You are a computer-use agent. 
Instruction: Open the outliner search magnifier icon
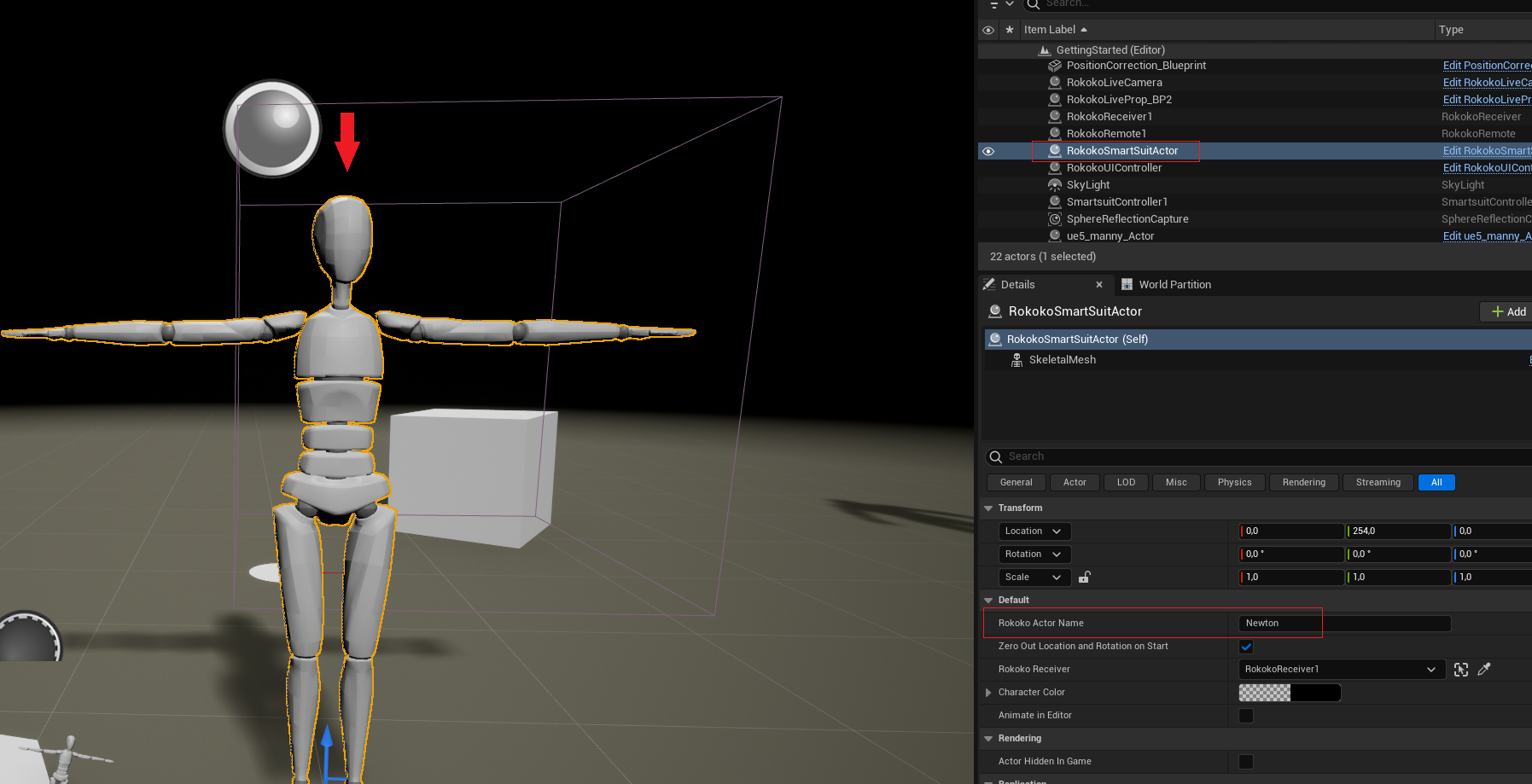click(x=1033, y=4)
